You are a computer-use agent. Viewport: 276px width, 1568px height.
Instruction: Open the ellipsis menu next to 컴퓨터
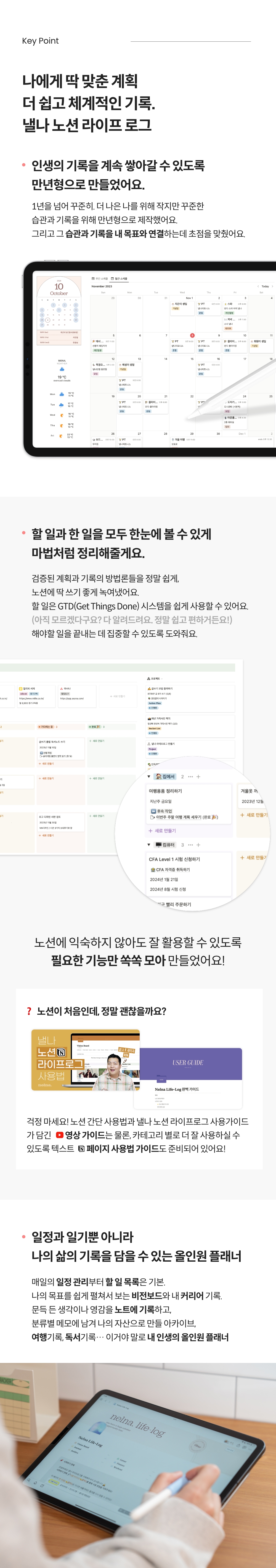point(190,845)
